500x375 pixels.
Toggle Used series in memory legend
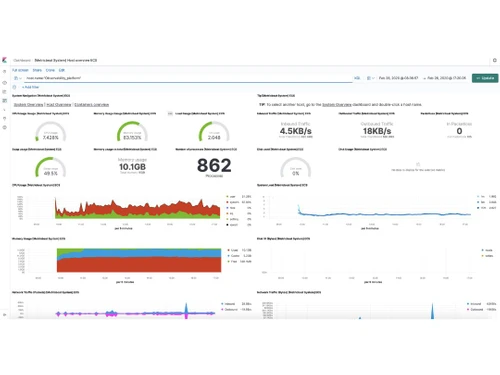click(235, 250)
